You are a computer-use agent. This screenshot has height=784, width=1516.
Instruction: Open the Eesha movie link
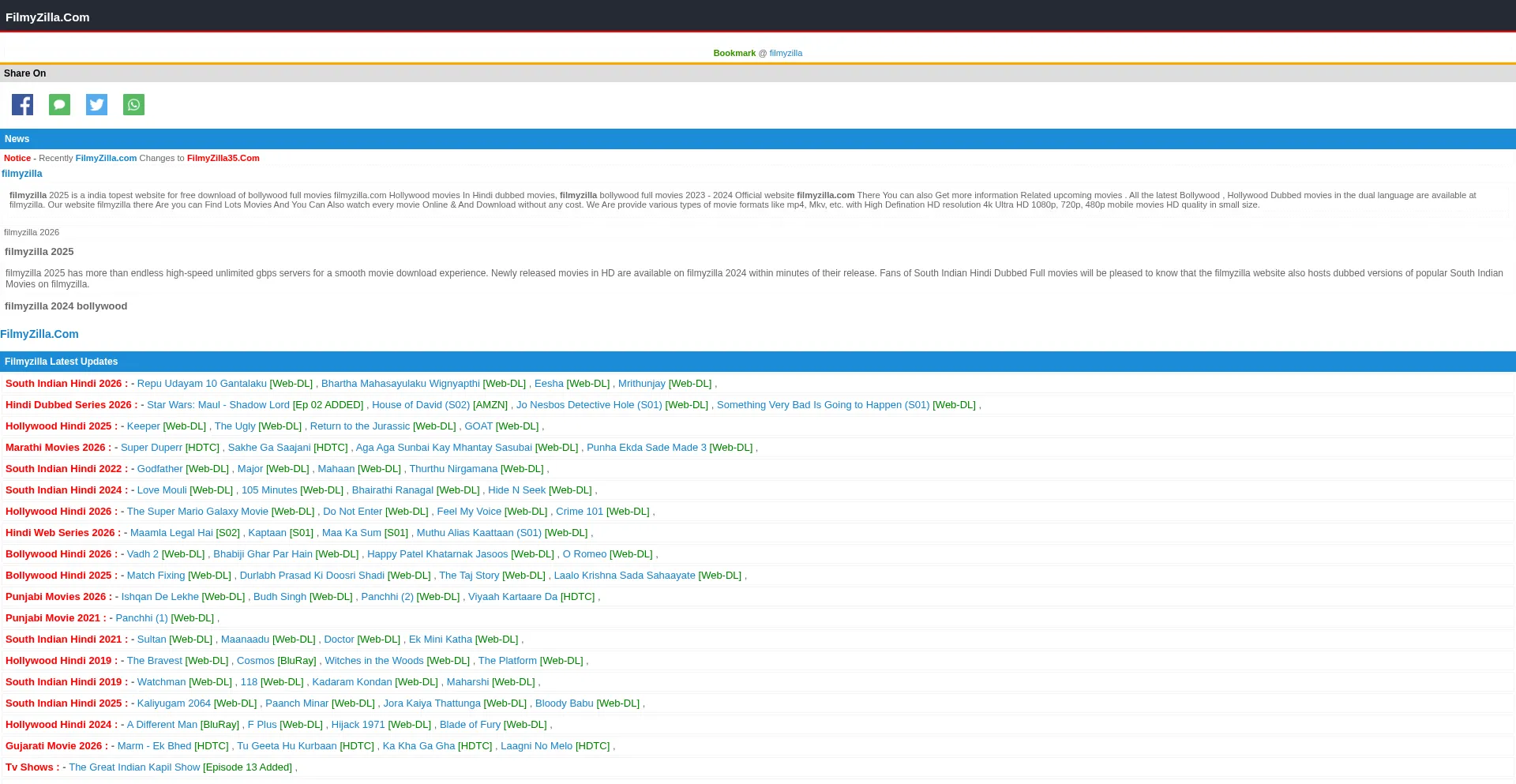(x=549, y=384)
